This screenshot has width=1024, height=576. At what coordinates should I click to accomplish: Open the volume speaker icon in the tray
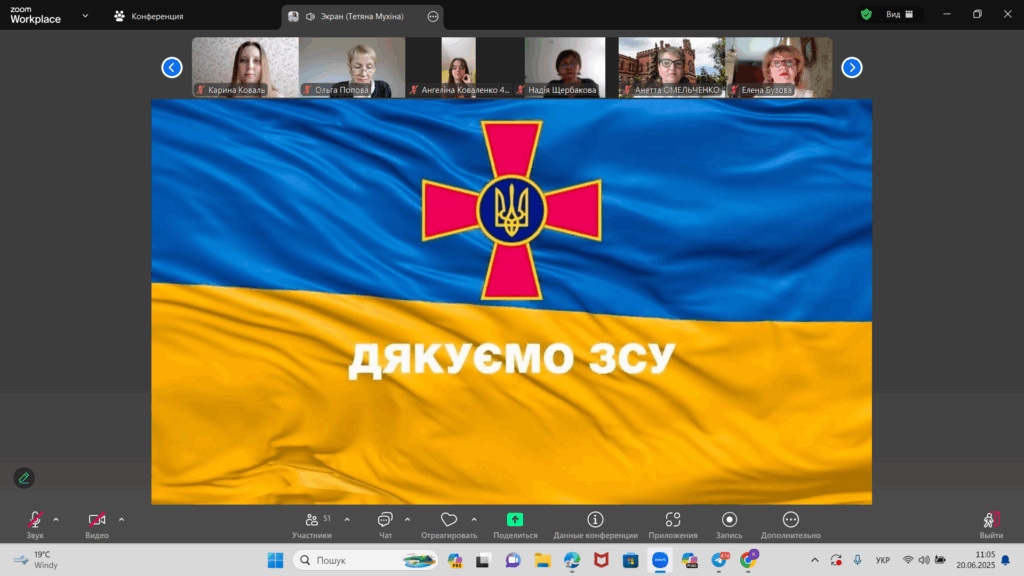tap(923, 560)
